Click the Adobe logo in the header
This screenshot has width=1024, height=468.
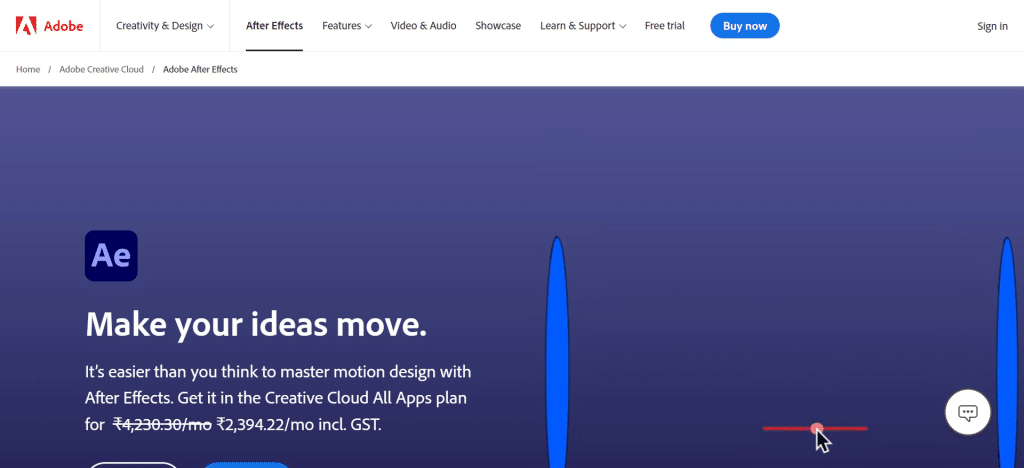pyautogui.click(x=48, y=26)
